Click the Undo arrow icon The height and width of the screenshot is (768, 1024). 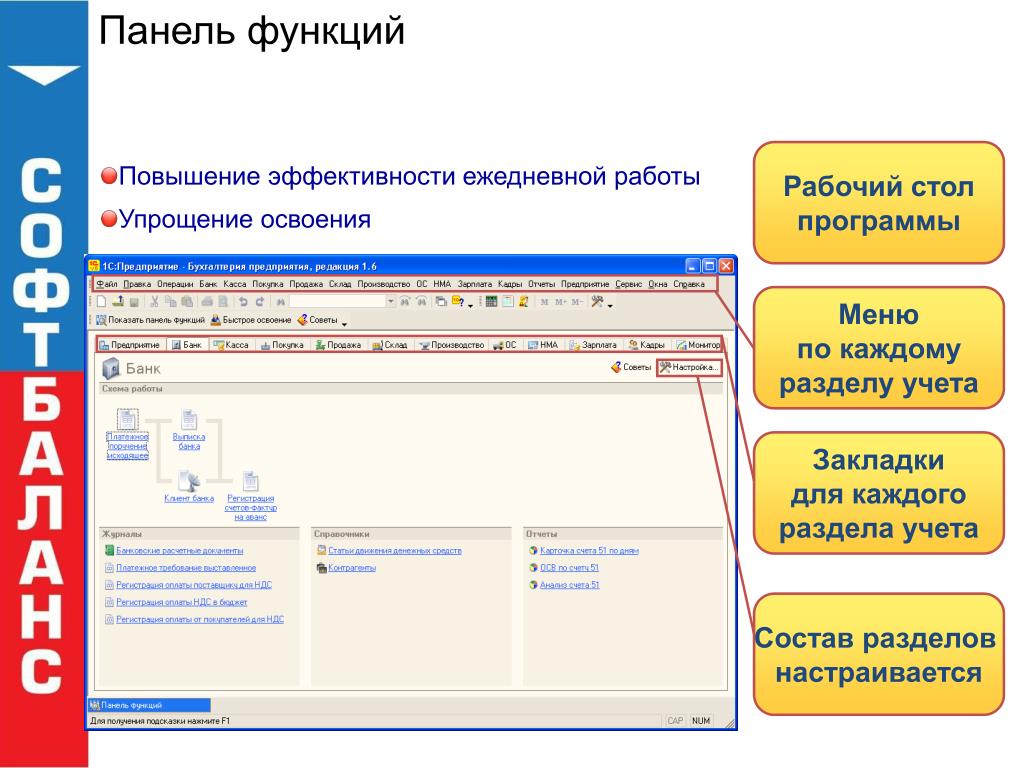(x=243, y=302)
